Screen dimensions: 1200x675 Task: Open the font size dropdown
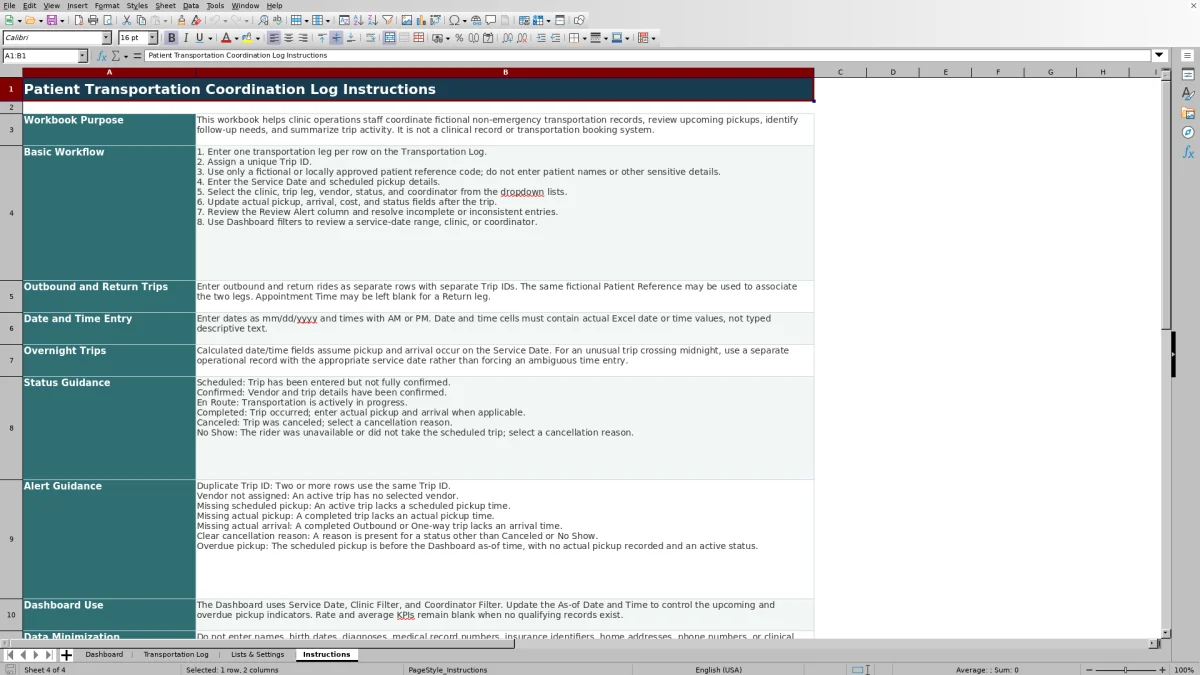coord(152,38)
